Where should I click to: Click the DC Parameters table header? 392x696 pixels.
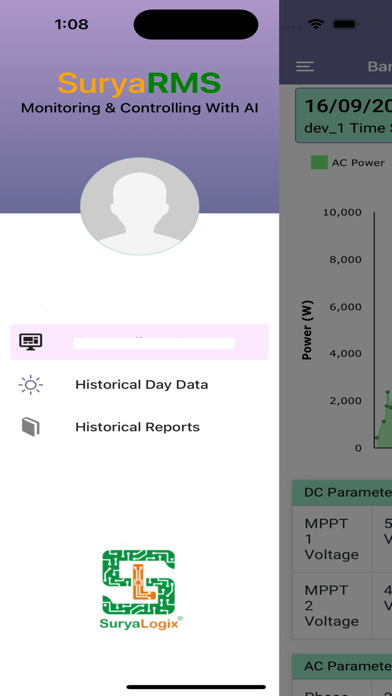342,493
